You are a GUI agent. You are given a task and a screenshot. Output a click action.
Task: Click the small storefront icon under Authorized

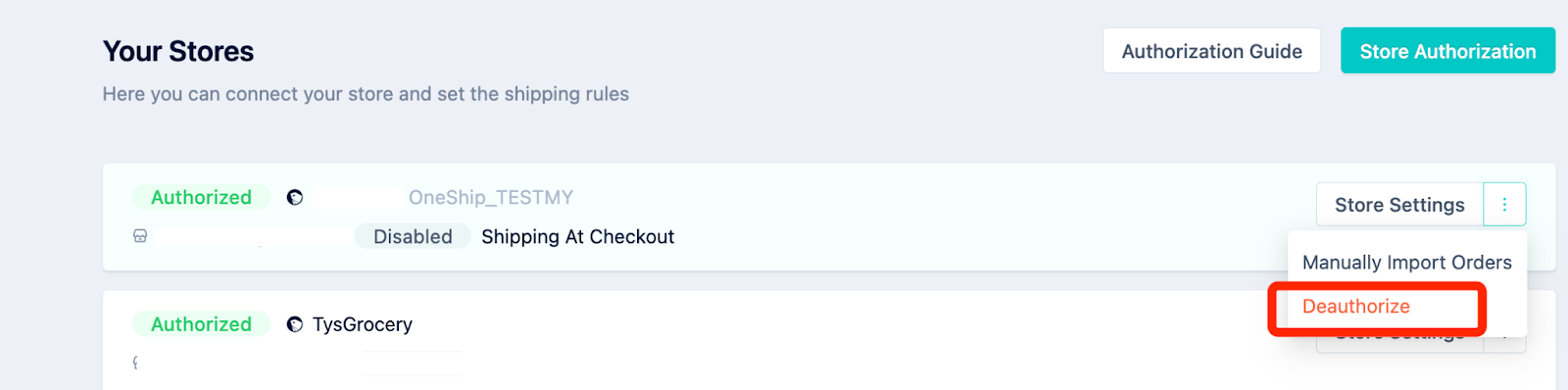pos(140,236)
